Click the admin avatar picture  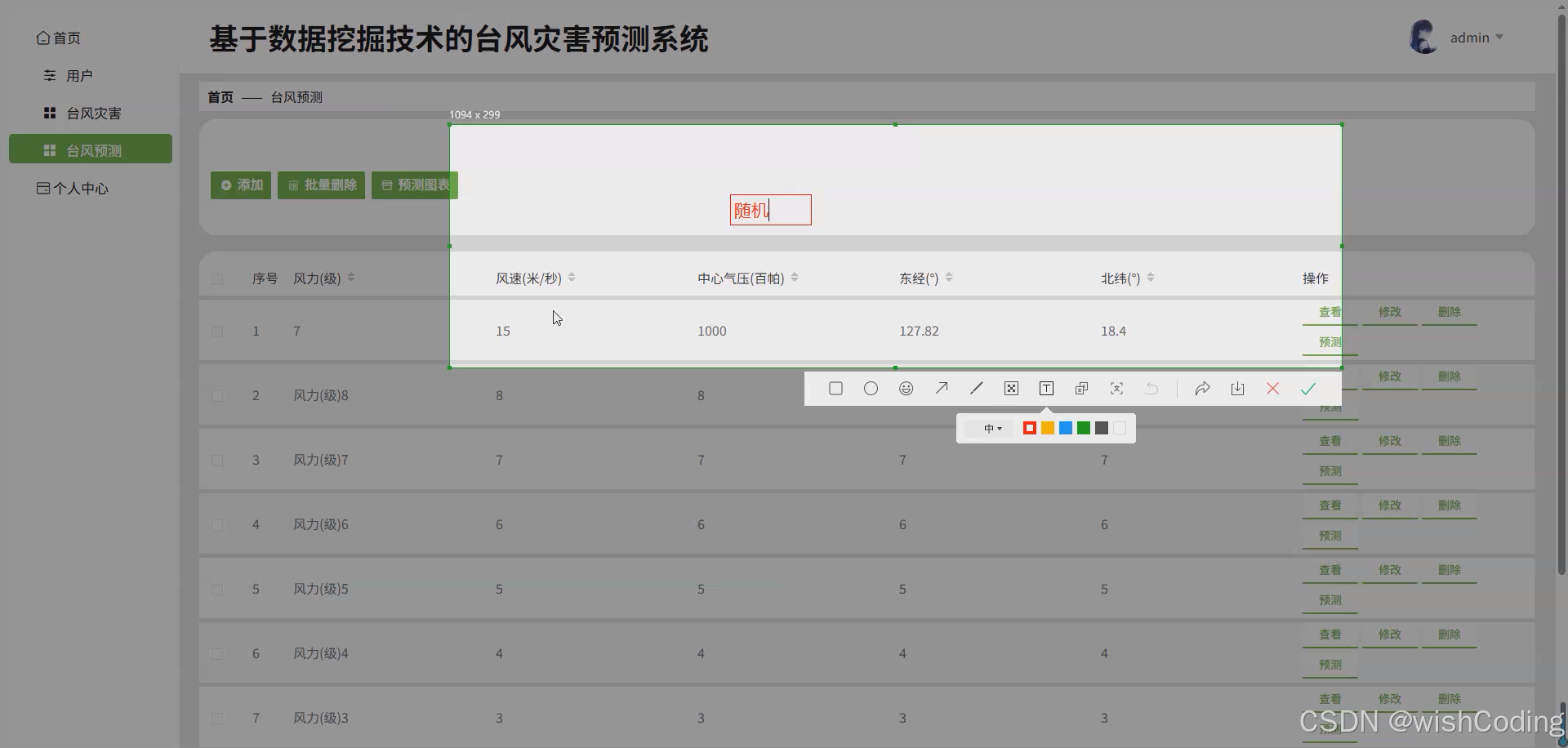point(1423,38)
